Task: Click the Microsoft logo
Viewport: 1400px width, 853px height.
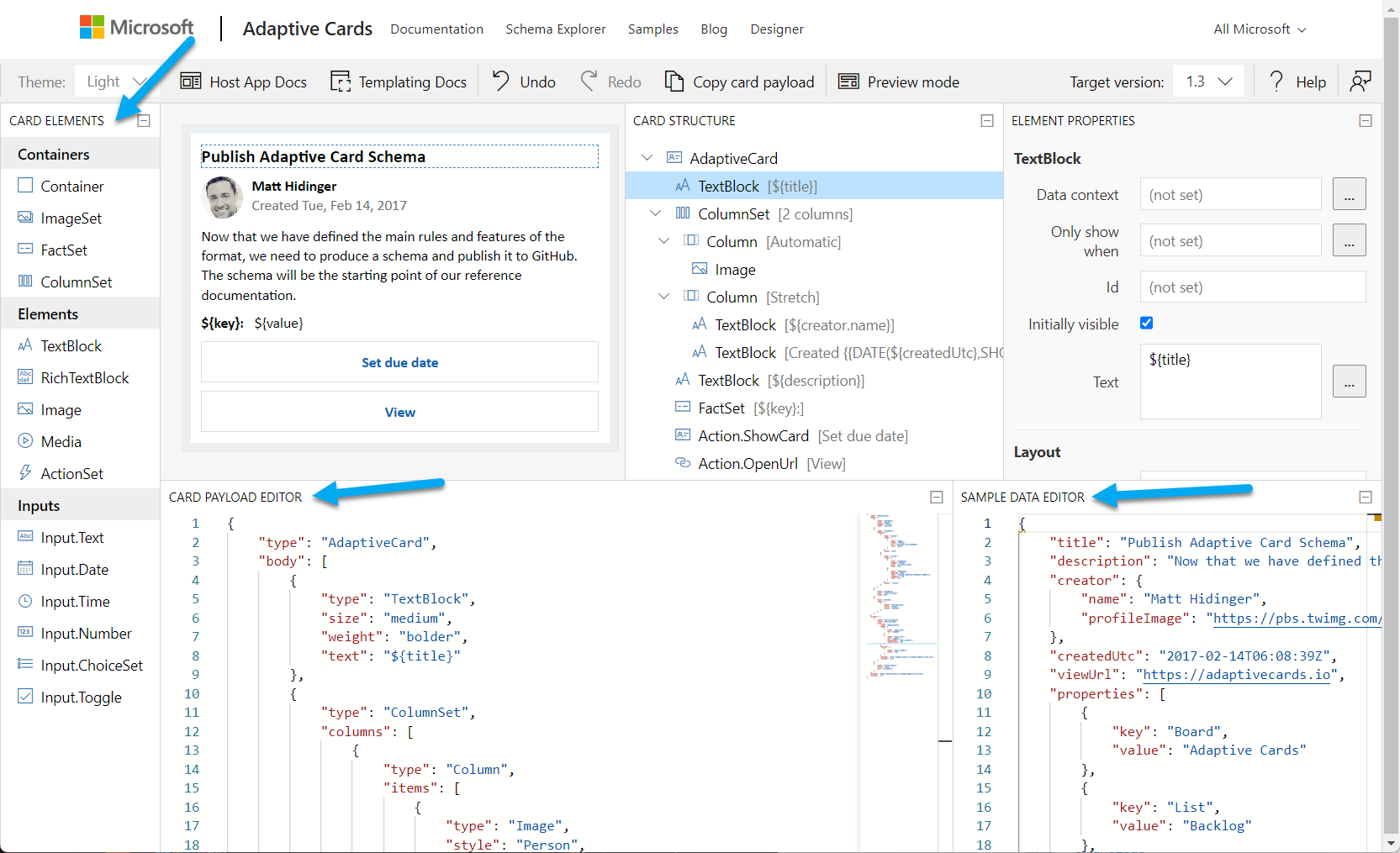Action: point(136,28)
